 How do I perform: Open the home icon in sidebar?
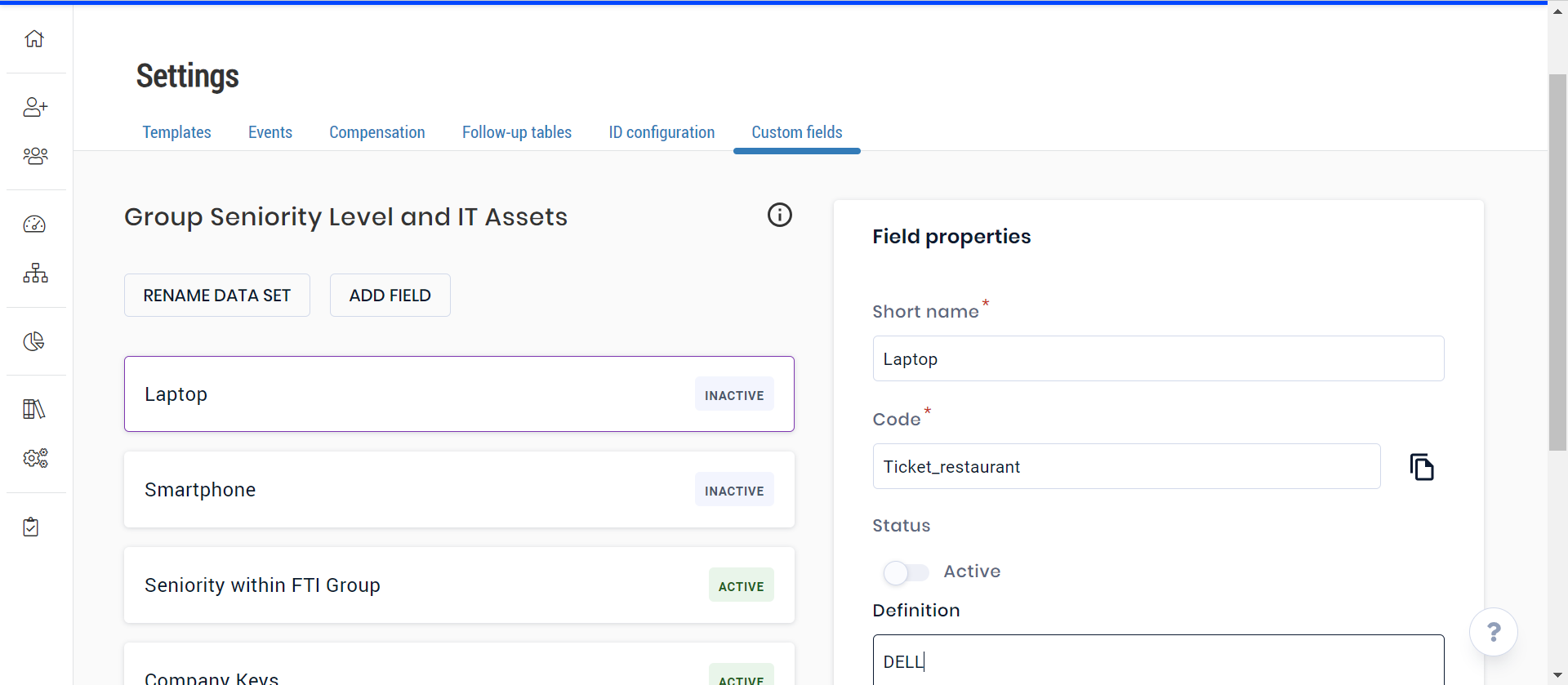click(34, 38)
